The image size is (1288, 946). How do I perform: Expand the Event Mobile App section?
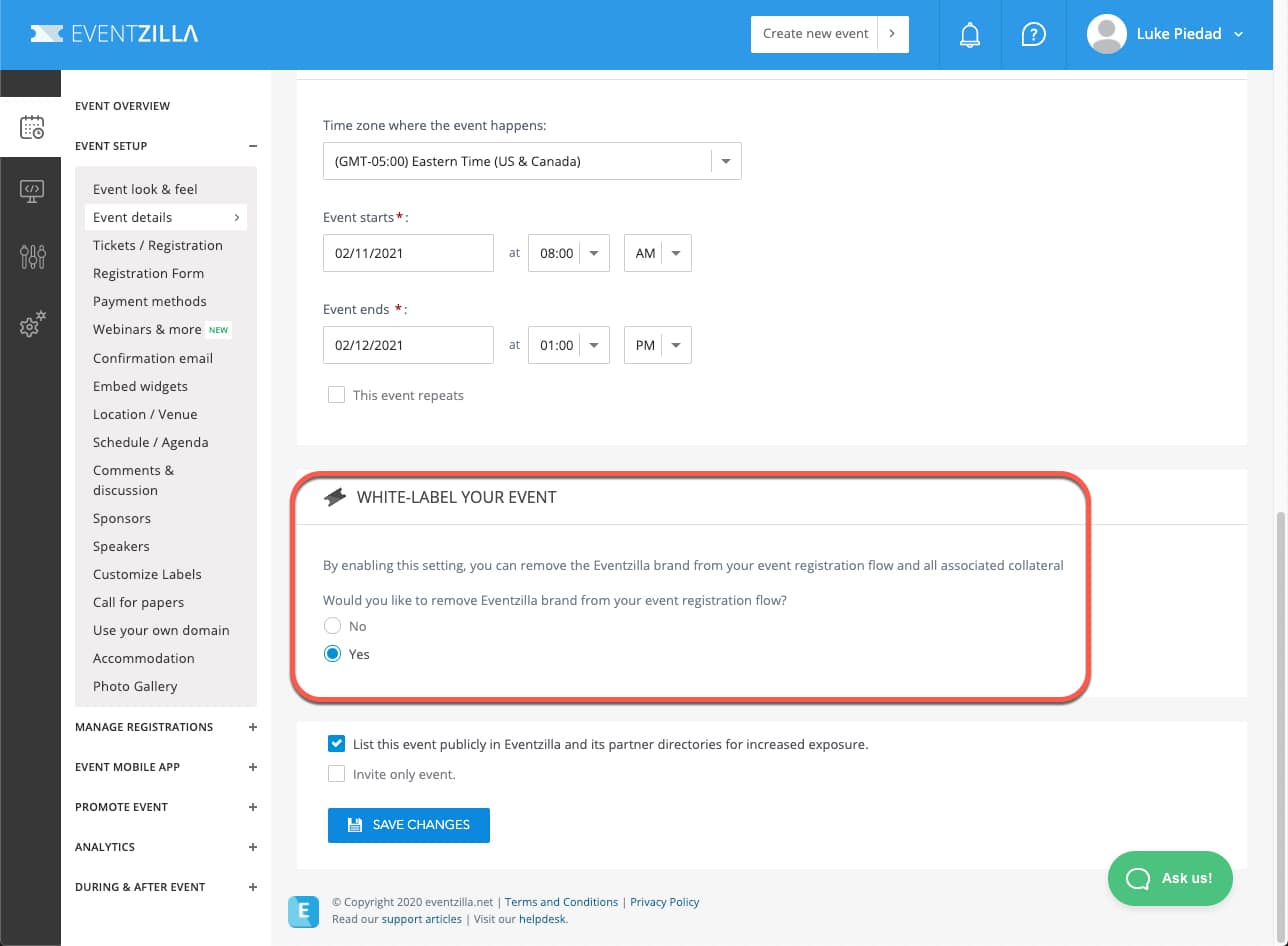253,767
